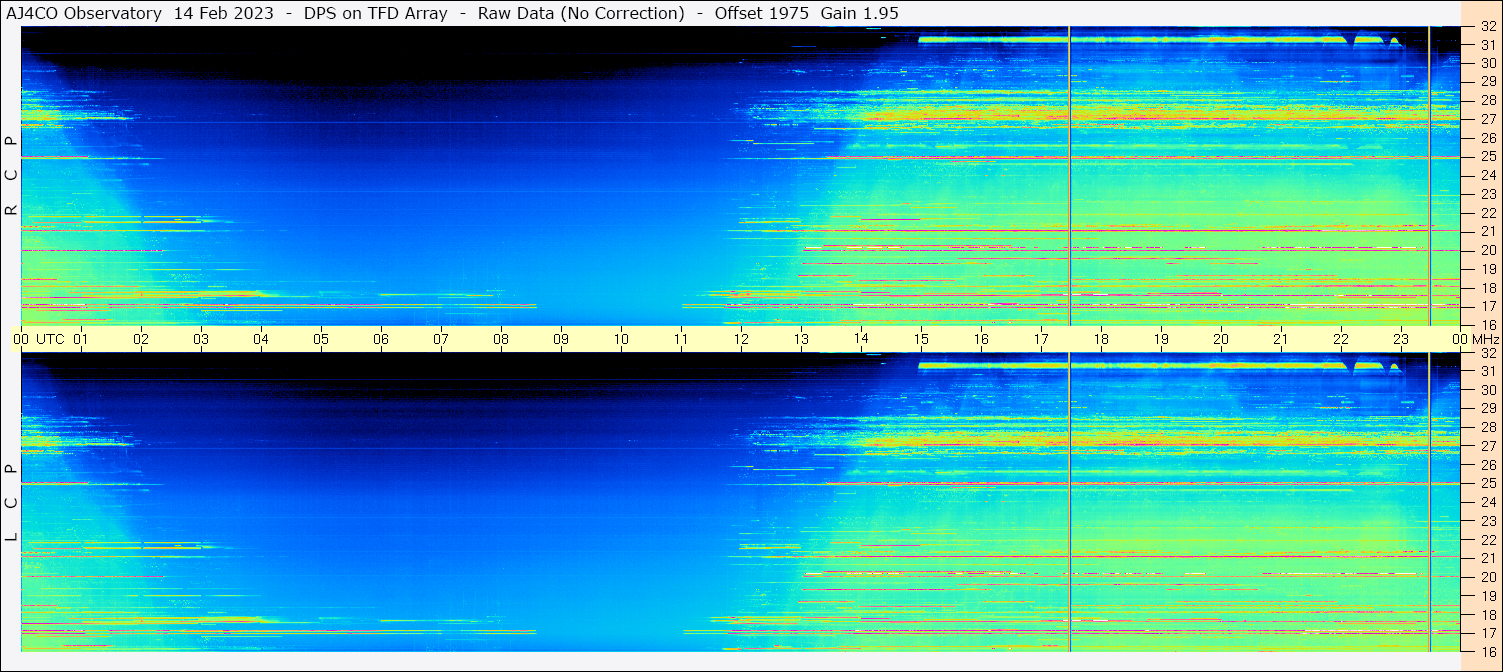The width and height of the screenshot is (1503, 672).
Task: Click hour '10' on the UTC axis
Action: pyautogui.click(x=621, y=339)
